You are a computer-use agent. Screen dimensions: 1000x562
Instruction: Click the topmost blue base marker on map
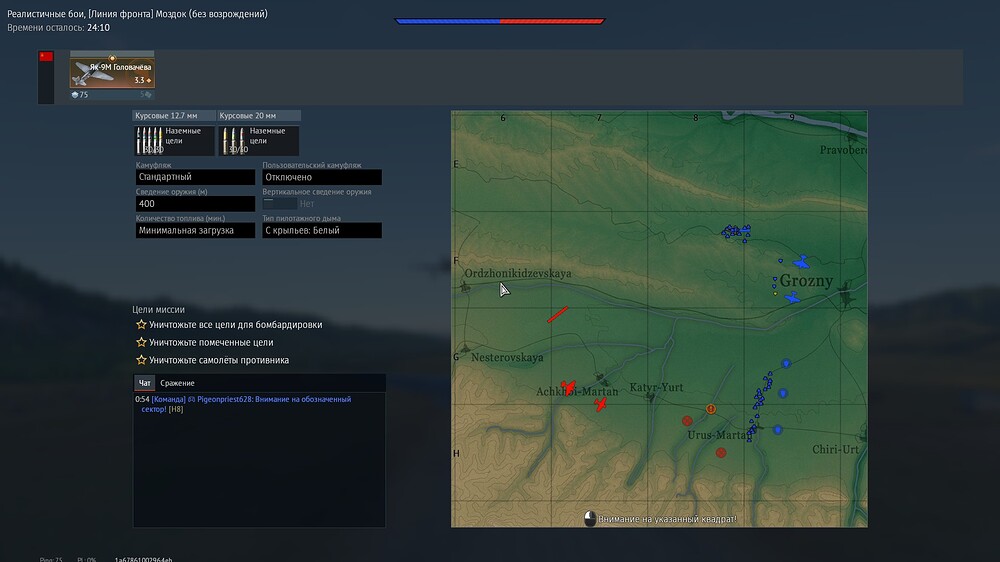(786, 364)
